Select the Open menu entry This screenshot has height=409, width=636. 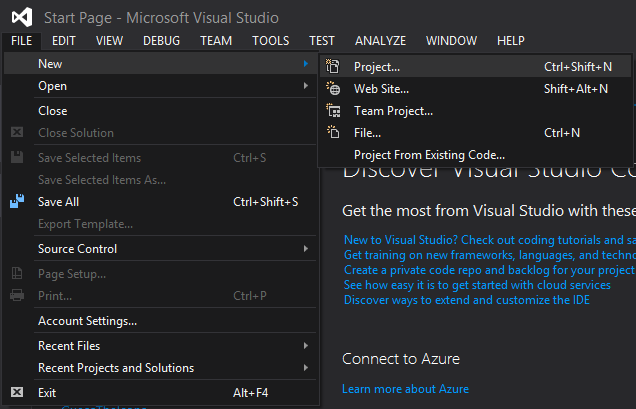(x=160, y=86)
